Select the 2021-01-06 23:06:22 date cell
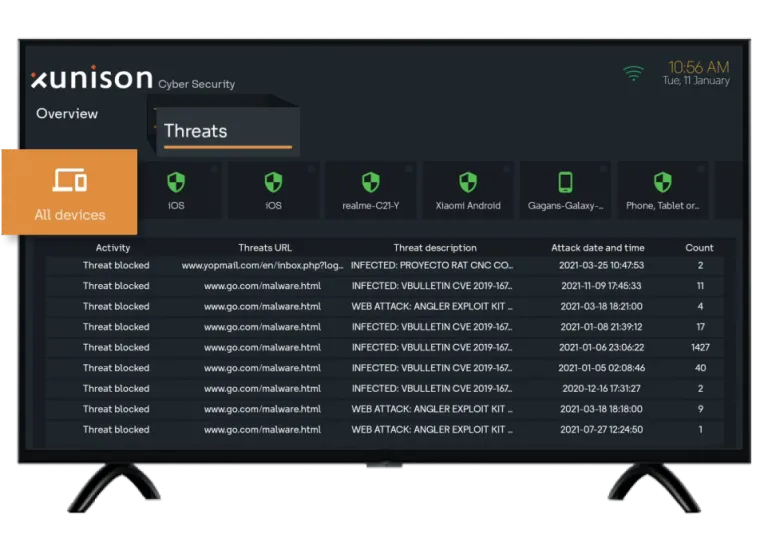 (601, 348)
